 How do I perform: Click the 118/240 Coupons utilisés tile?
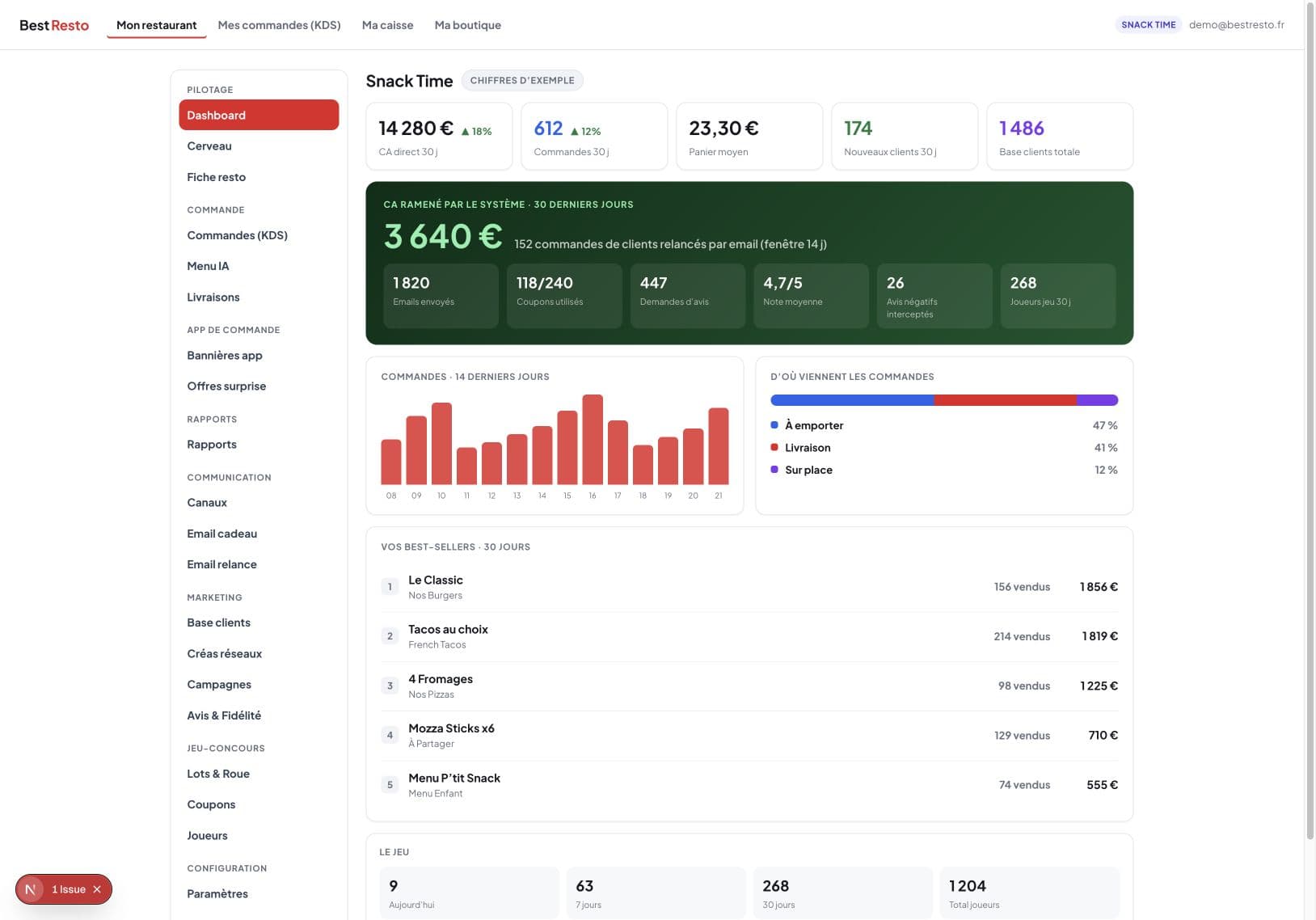coord(564,296)
